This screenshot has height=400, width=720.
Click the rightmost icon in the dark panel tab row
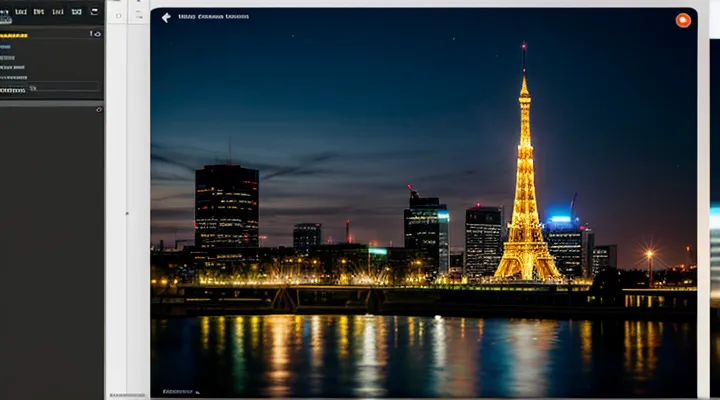click(x=94, y=11)
